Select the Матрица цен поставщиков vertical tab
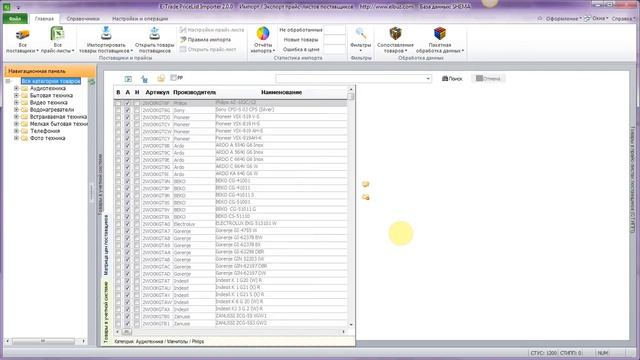640x360 pixels. [106, 244]
